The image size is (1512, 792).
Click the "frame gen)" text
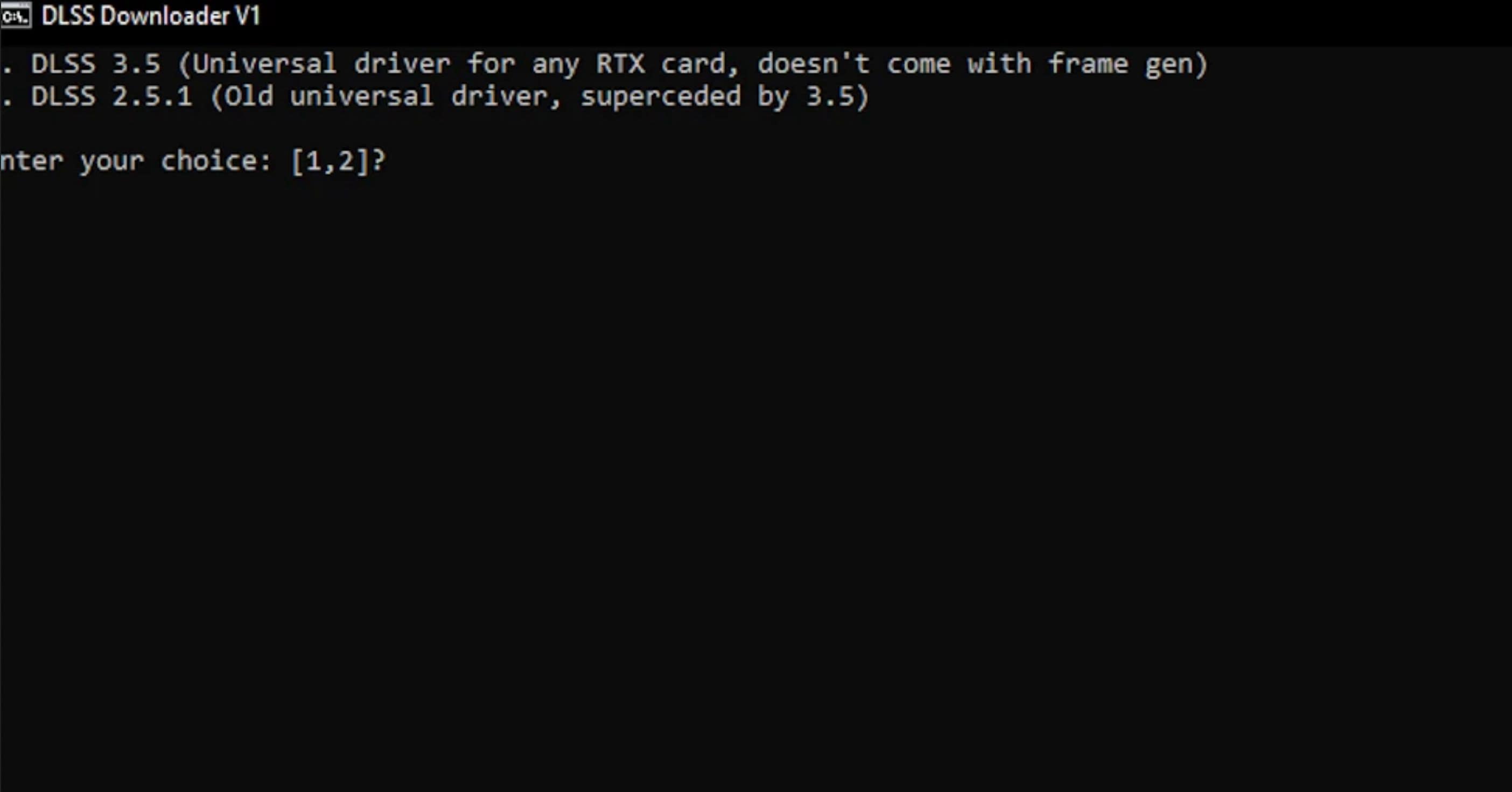coord(1127,64)
